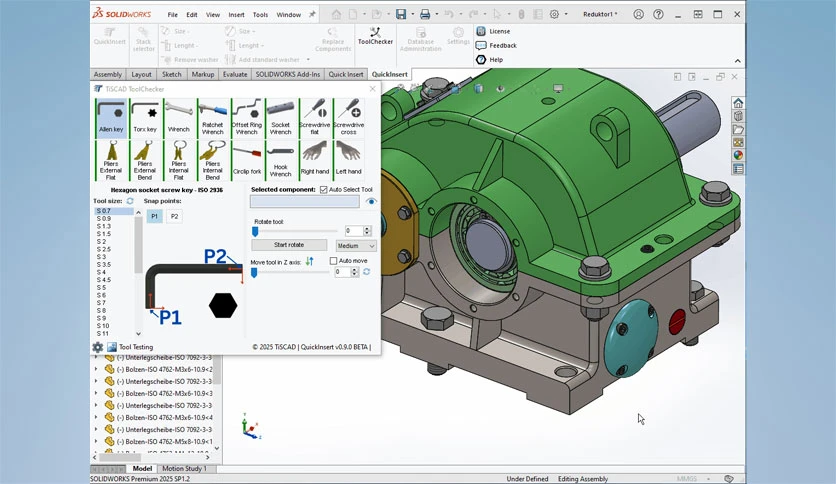
Task: Select snap point P2
Action: (x=174, y=216)
